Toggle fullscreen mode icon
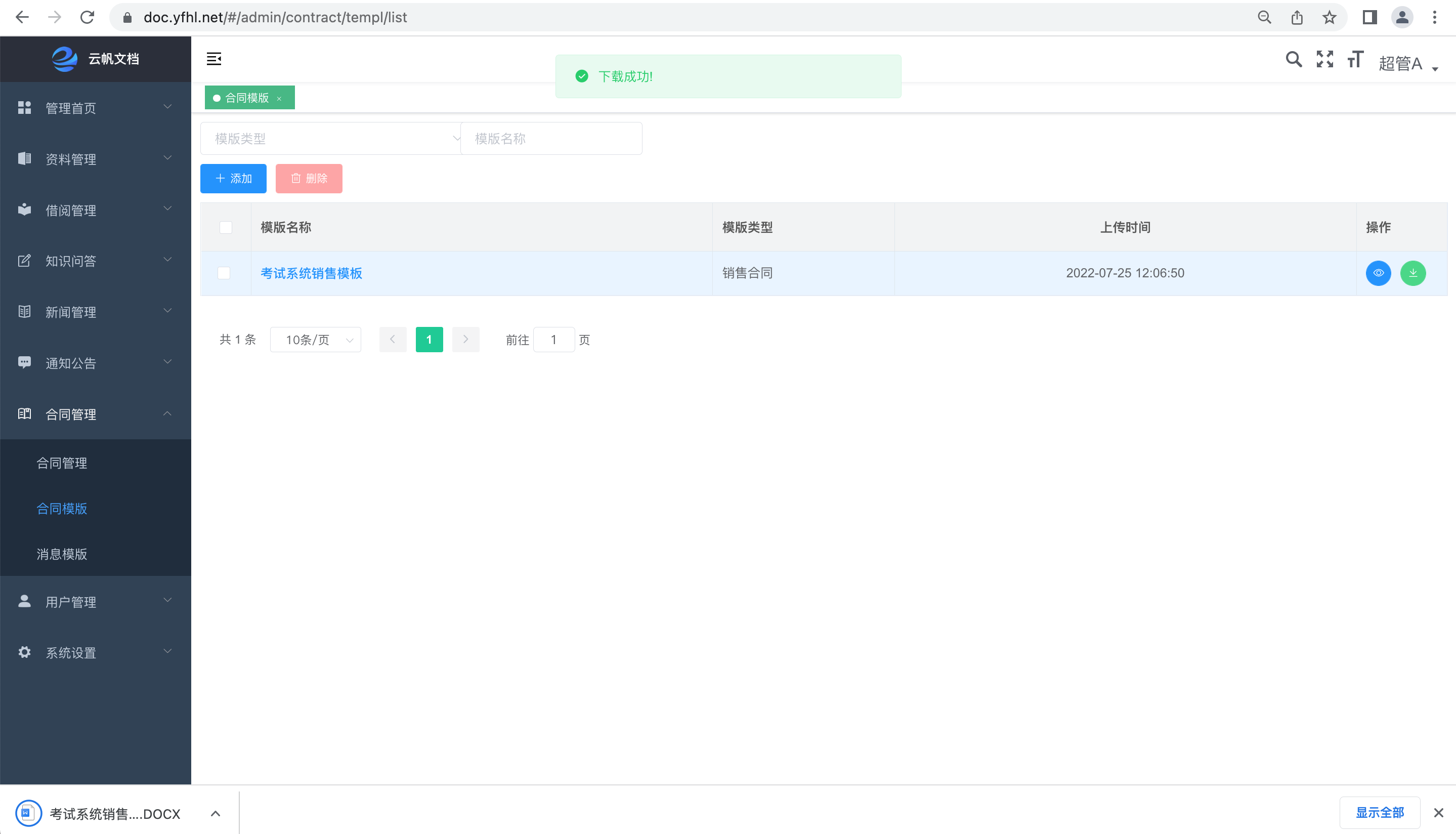 click(1324, 59)
